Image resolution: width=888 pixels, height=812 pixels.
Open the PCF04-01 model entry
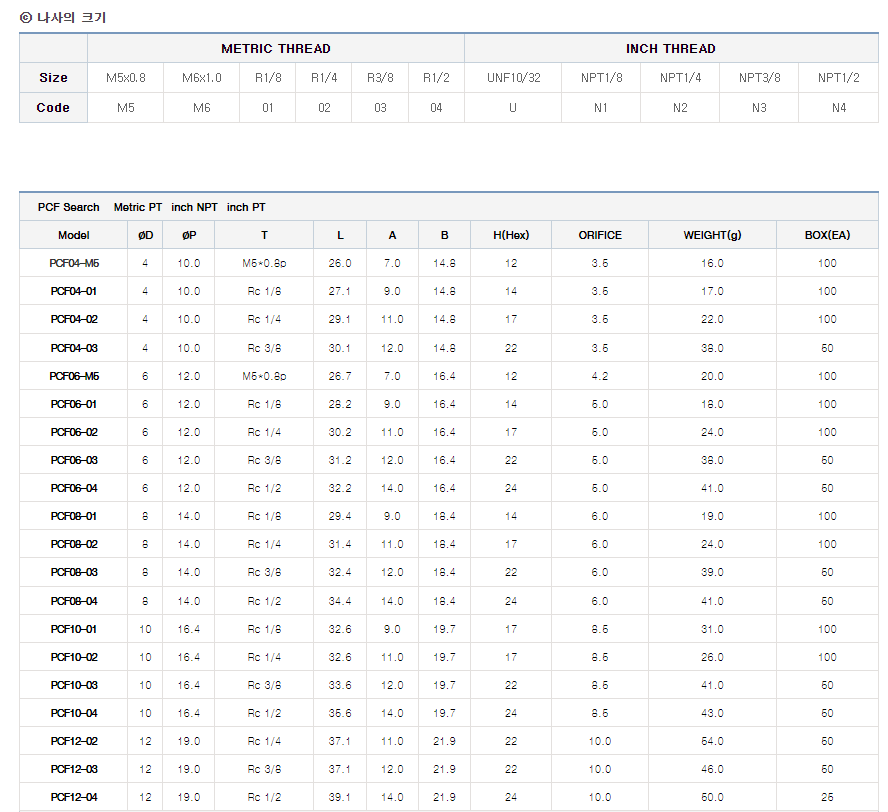74,291
